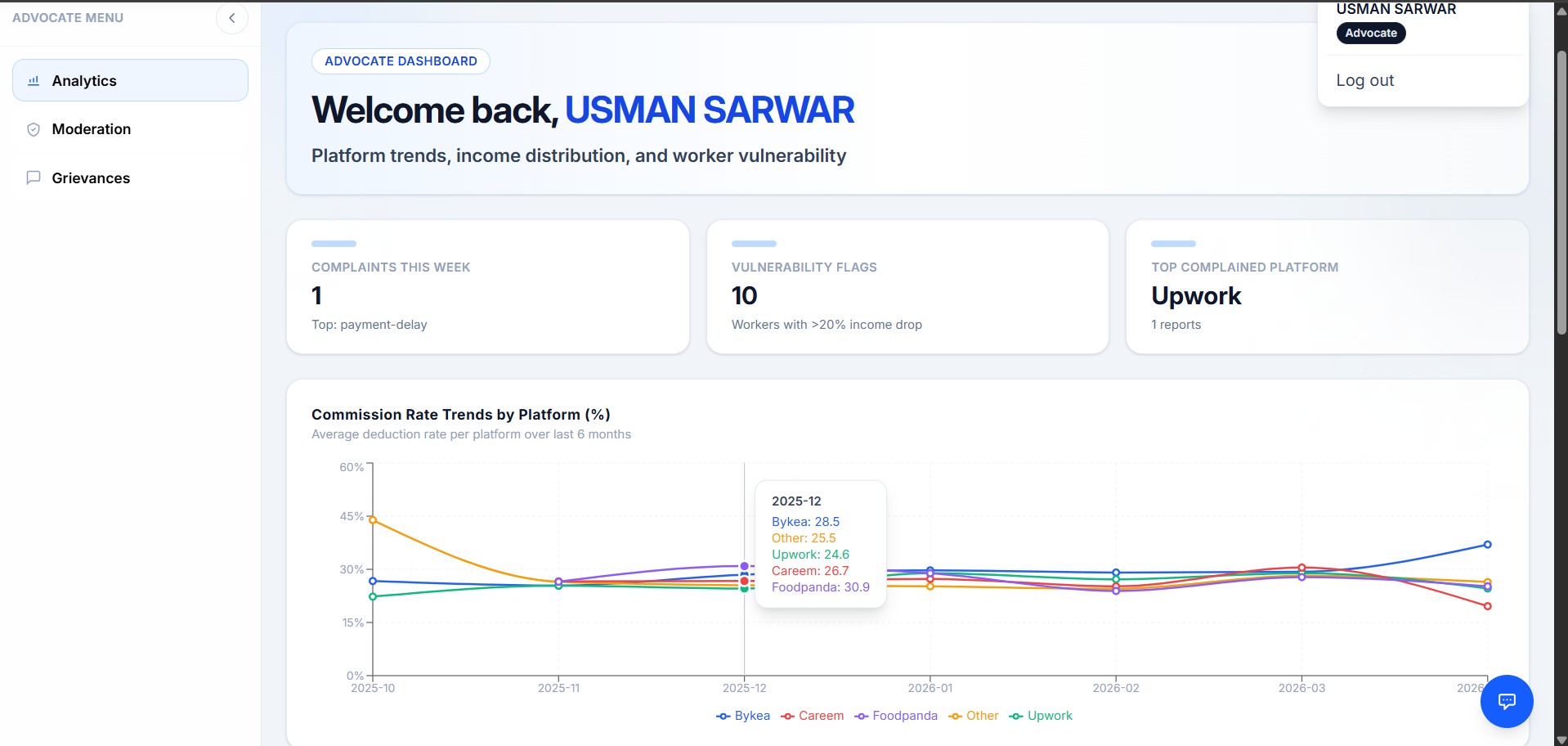The height and width of the screenshot is (746, 1568).
Task: Click the Advocate role badge
Action: point(1371,33)
